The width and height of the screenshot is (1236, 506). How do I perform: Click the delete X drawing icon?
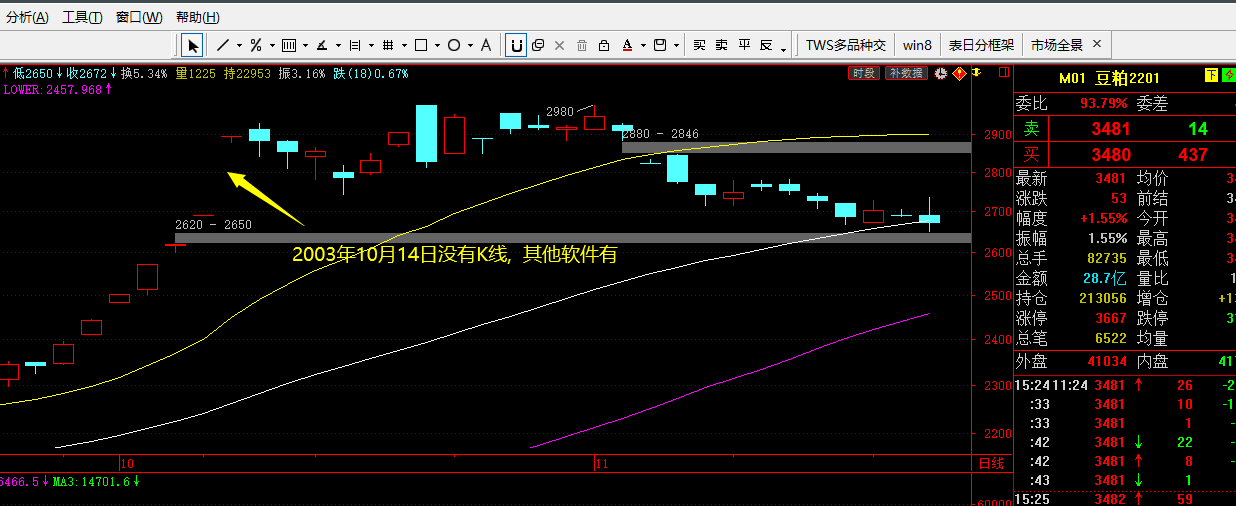(559, 45)
